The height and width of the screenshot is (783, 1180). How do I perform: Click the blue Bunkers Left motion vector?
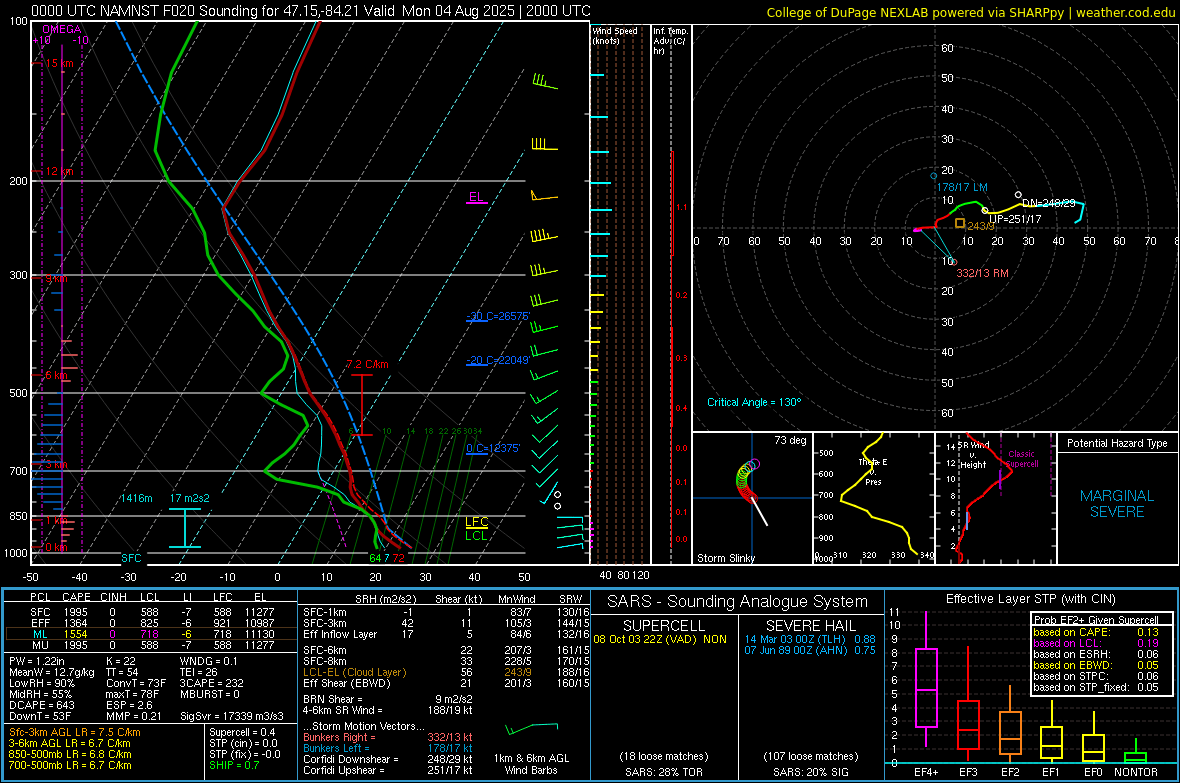pos(388,748)
